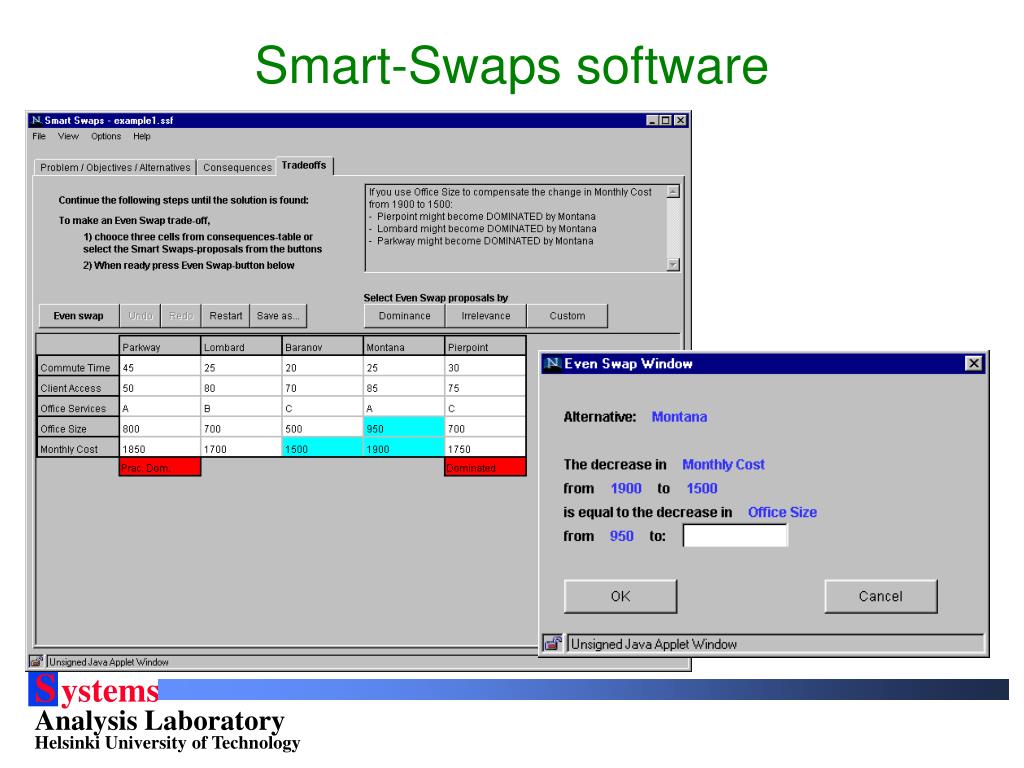
Task: Select Montana Office Size cell 950
Action: pyautogui.click(x=404, y=428)
